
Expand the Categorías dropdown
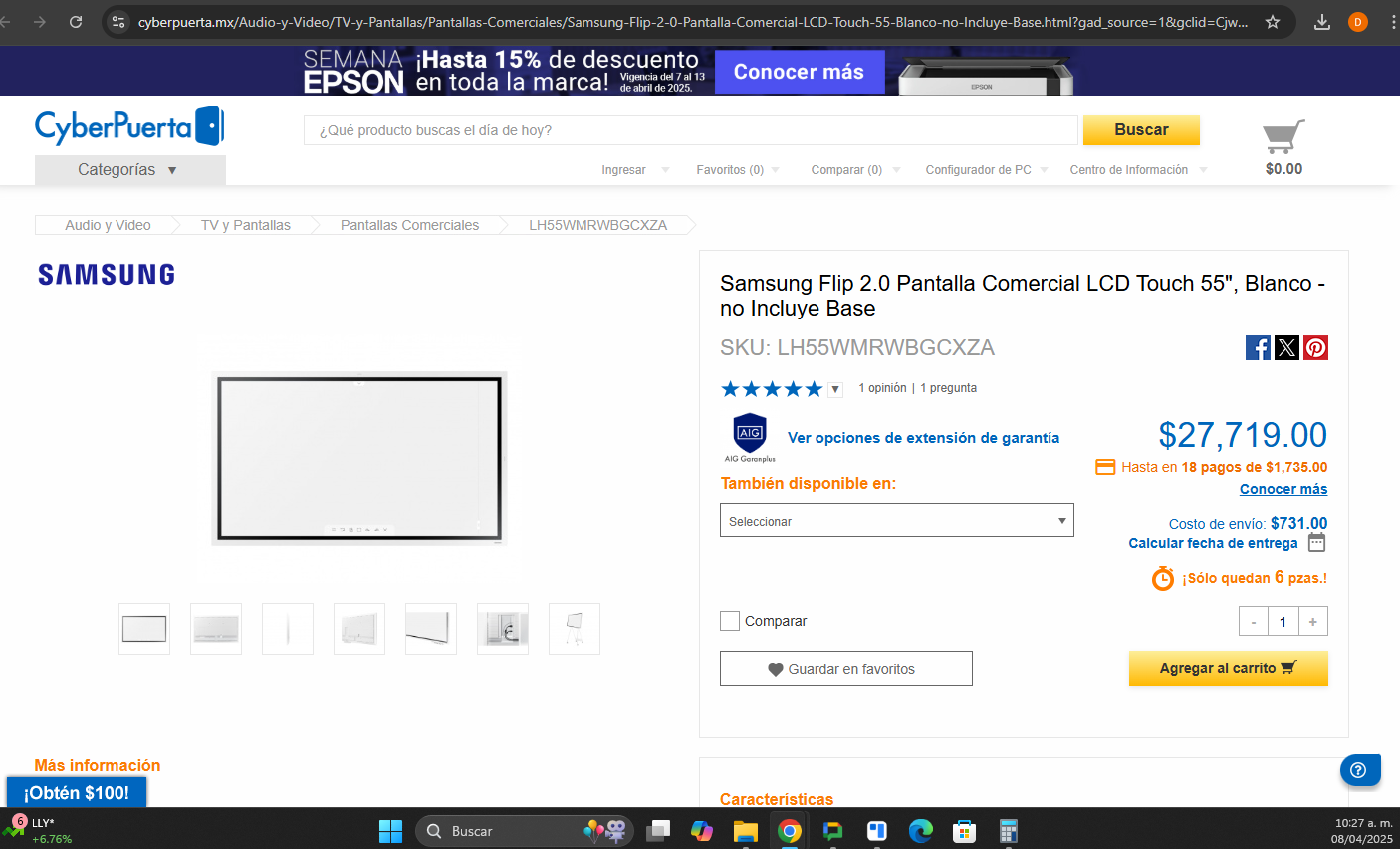(x=129, y=170)
